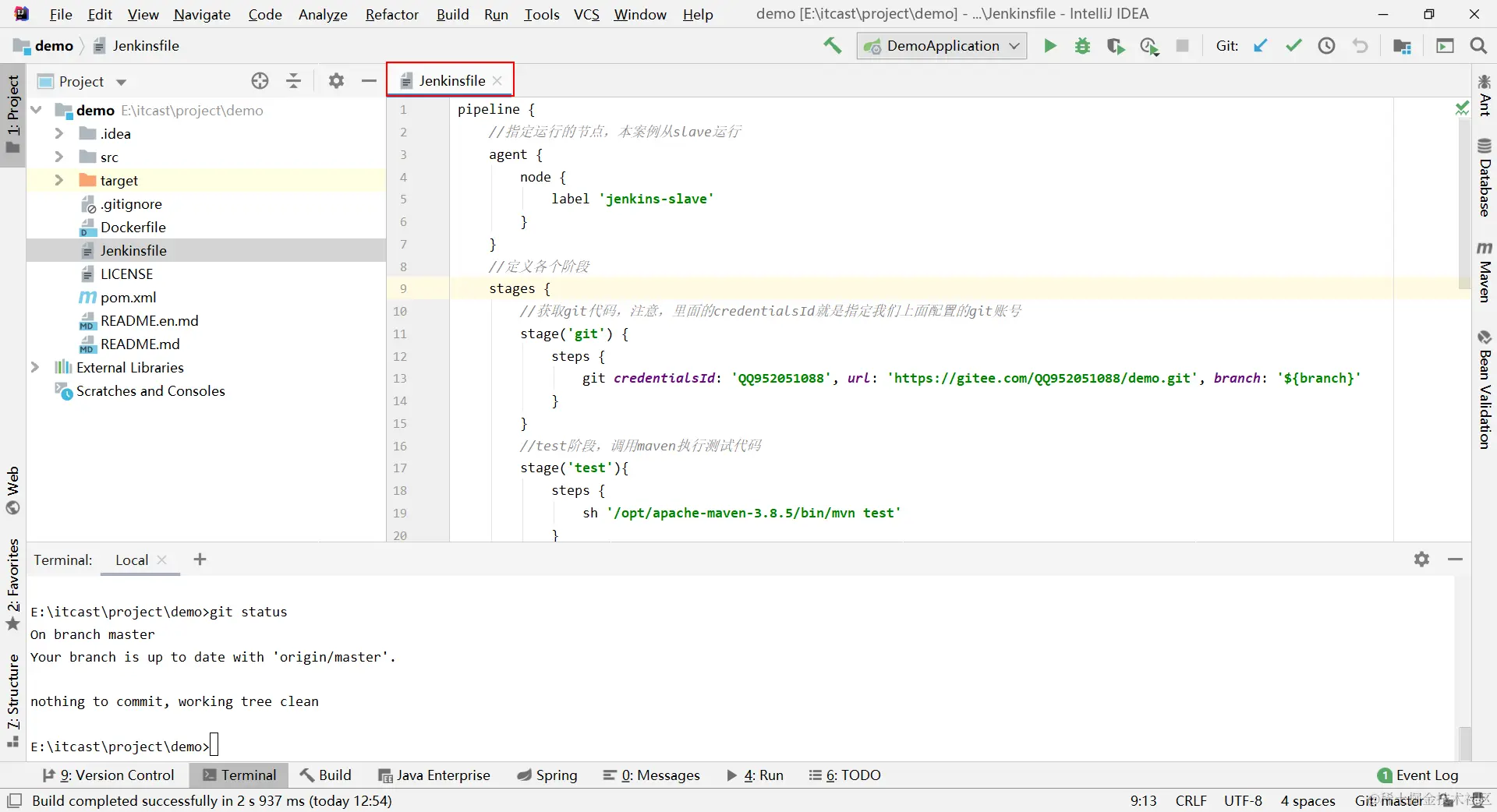Expand the src folder
This screenshot has width=1497, height=812.
(x=58, y=157)
